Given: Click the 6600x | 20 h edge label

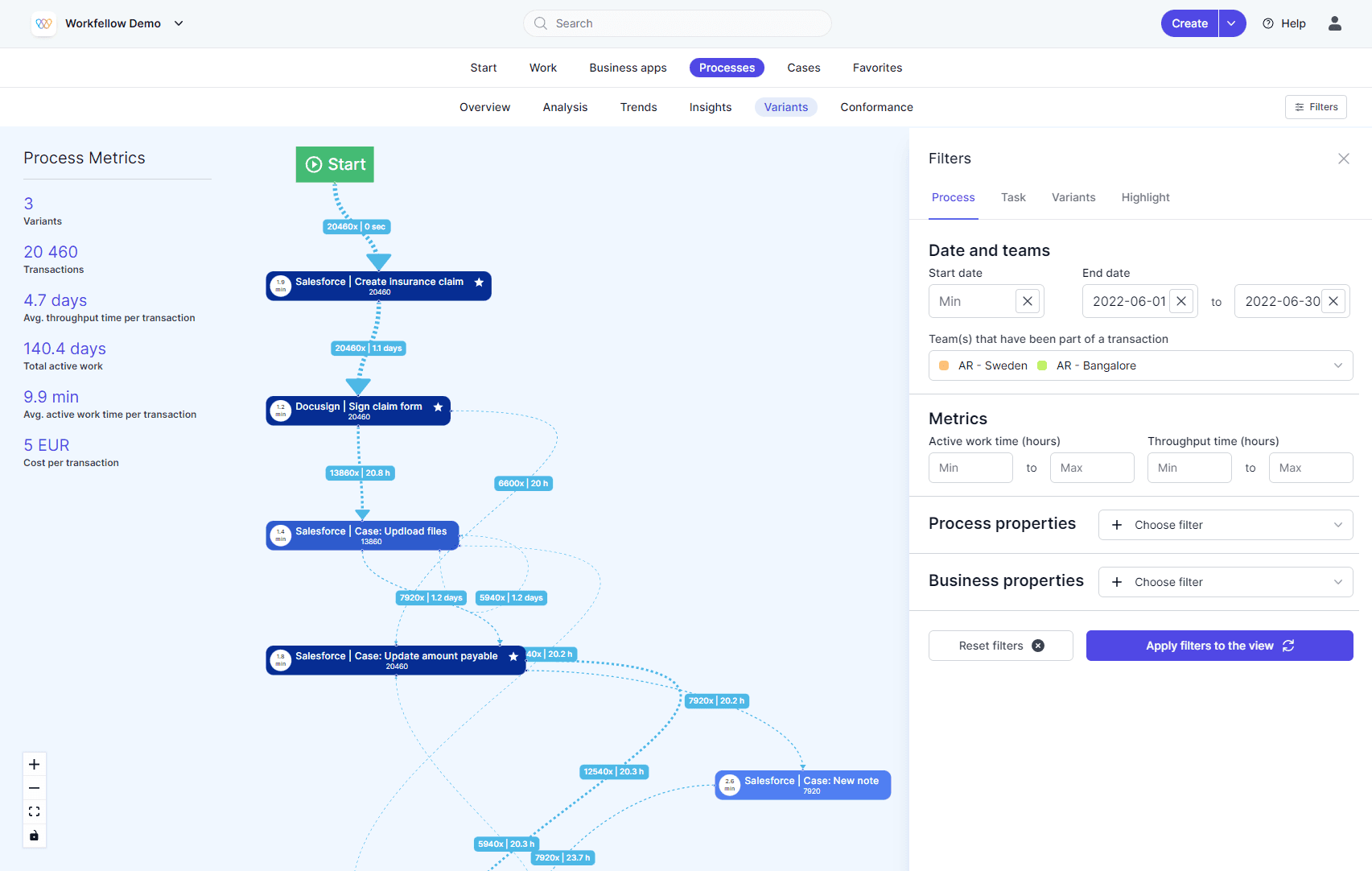Looking at the screenshot, I should click(523, 484).
